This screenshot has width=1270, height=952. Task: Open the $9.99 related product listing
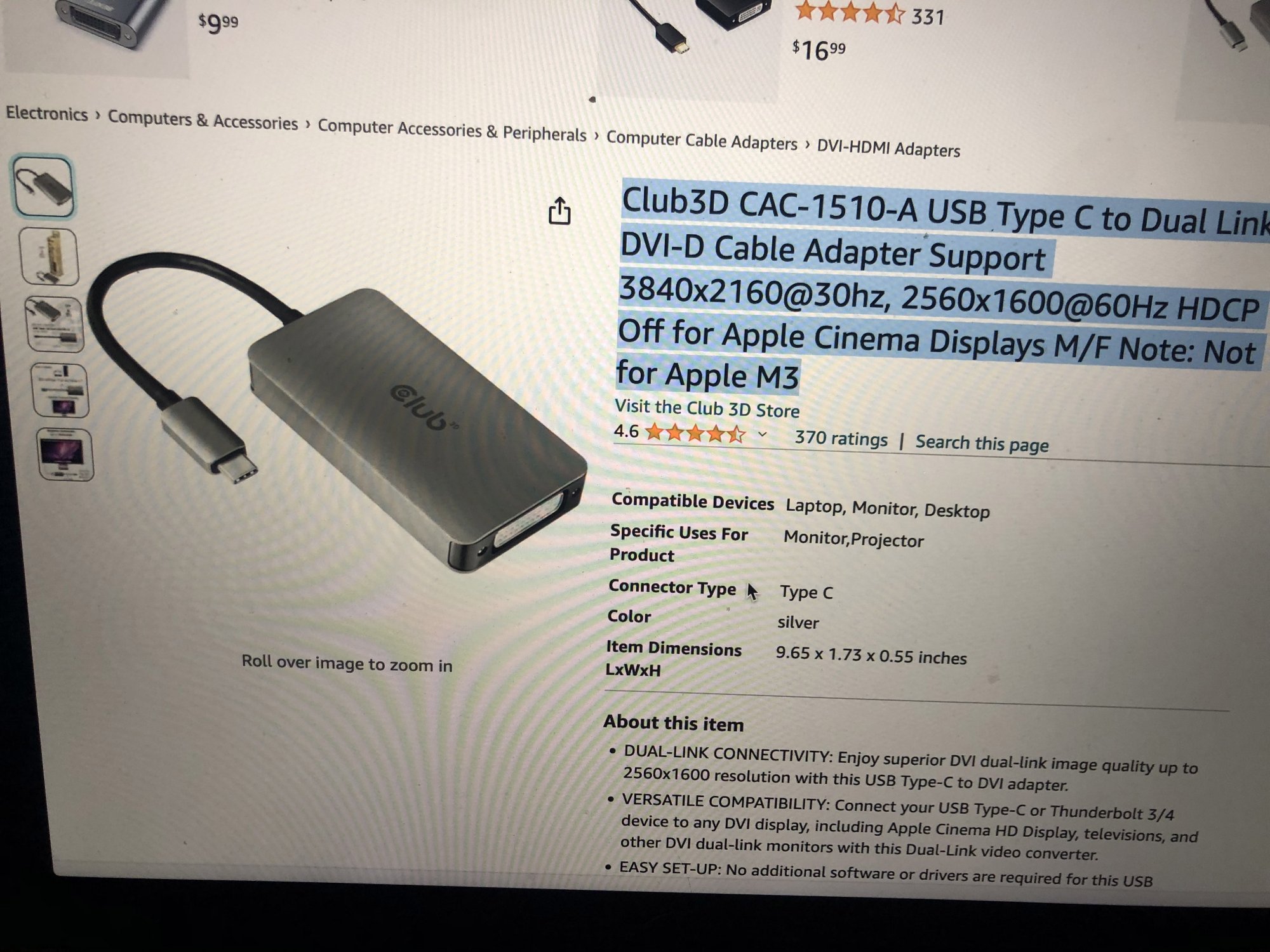tap(218, 23)
